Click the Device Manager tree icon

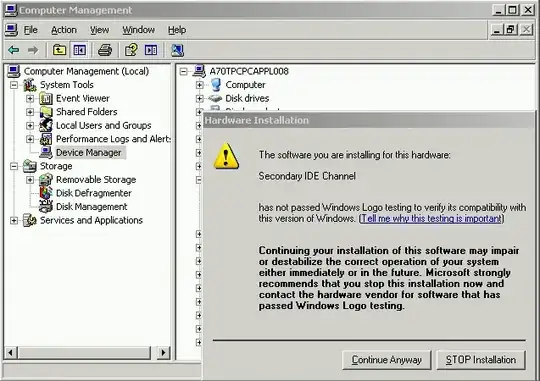[x=46, y=153]
